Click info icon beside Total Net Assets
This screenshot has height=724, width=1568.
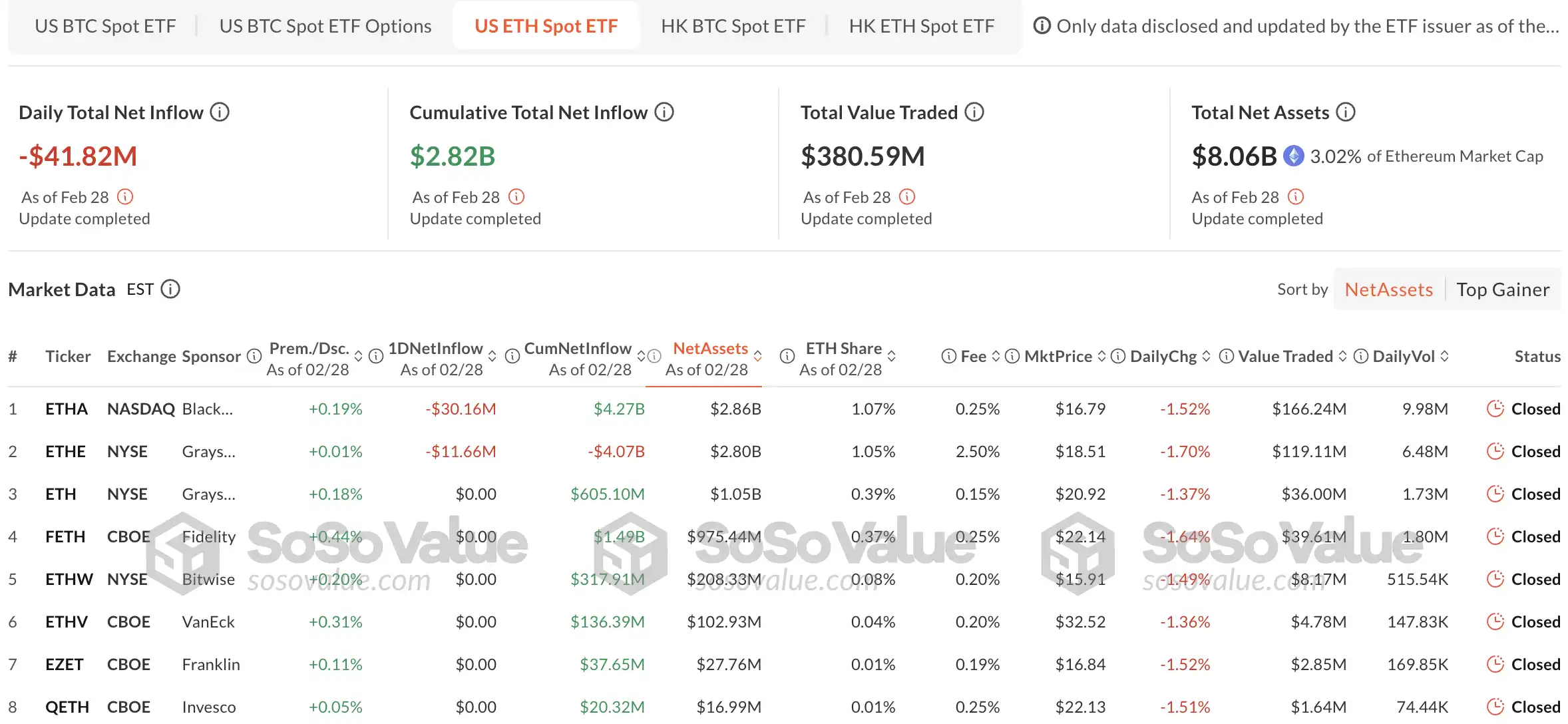click(1346, 112)
